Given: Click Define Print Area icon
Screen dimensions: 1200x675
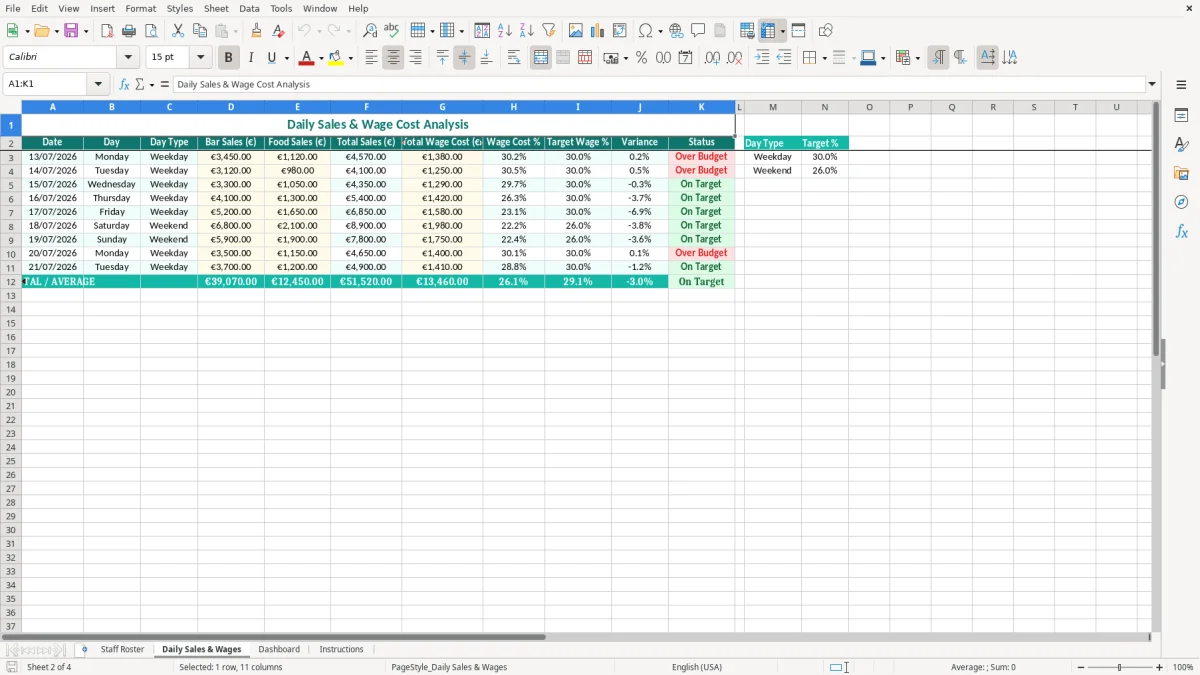Looking at the screenshot, I should (x=747, y=31).
